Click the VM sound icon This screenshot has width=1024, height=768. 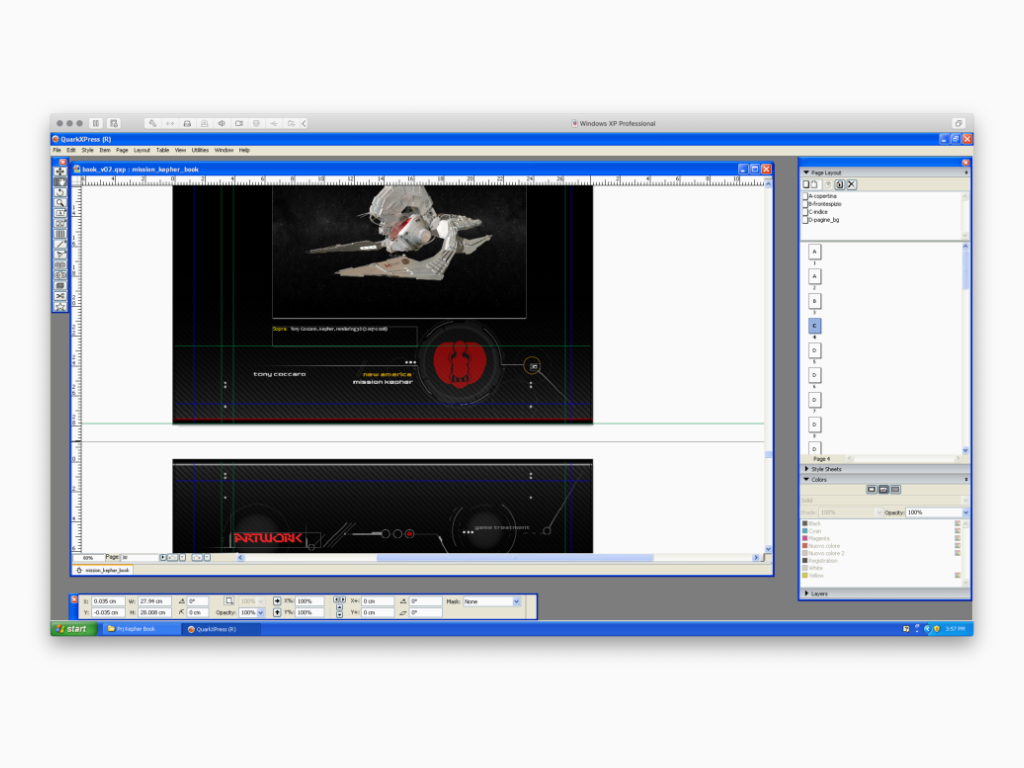coord(222,123)
